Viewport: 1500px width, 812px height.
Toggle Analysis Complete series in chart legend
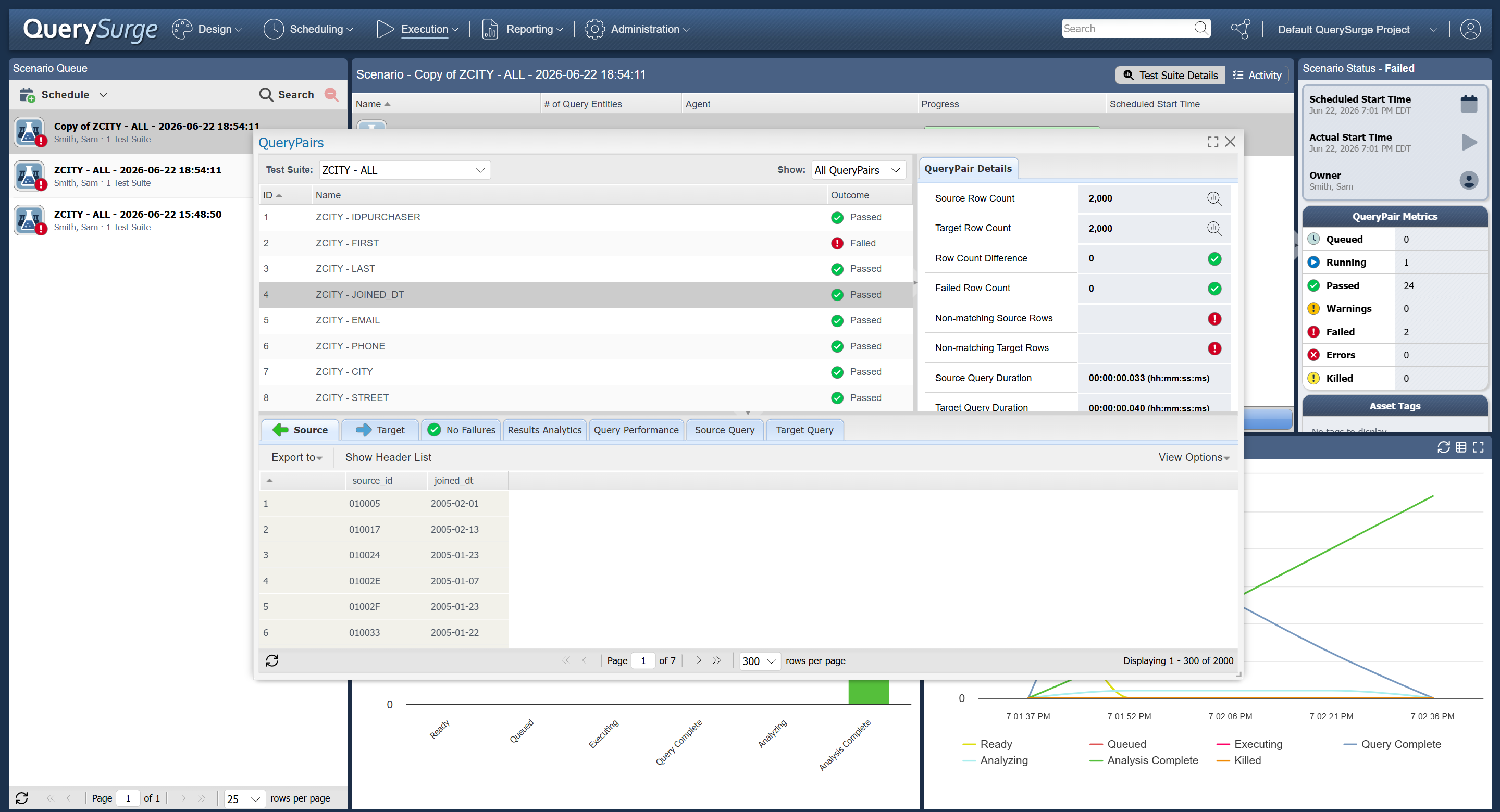[x=1144, y=760]
